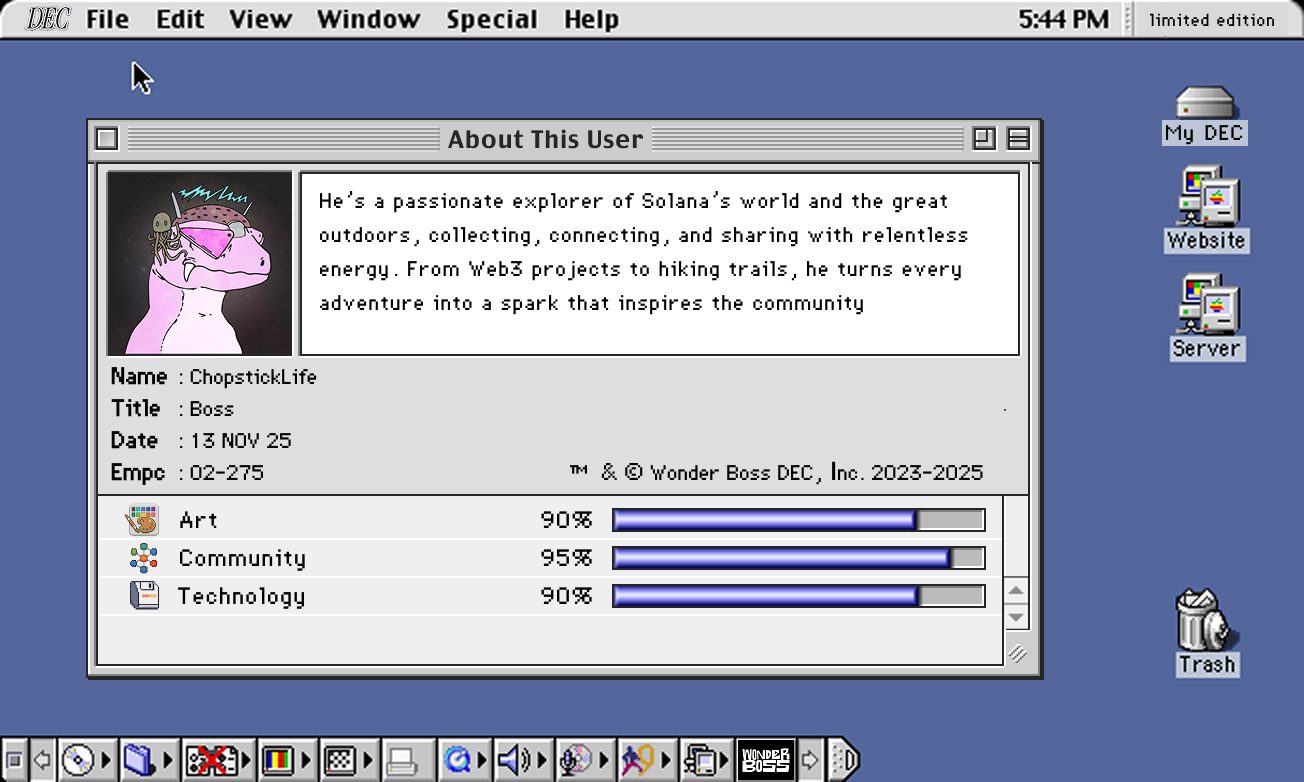
Task: Click the About This User zoom box
Action: [x=984, y=139]
